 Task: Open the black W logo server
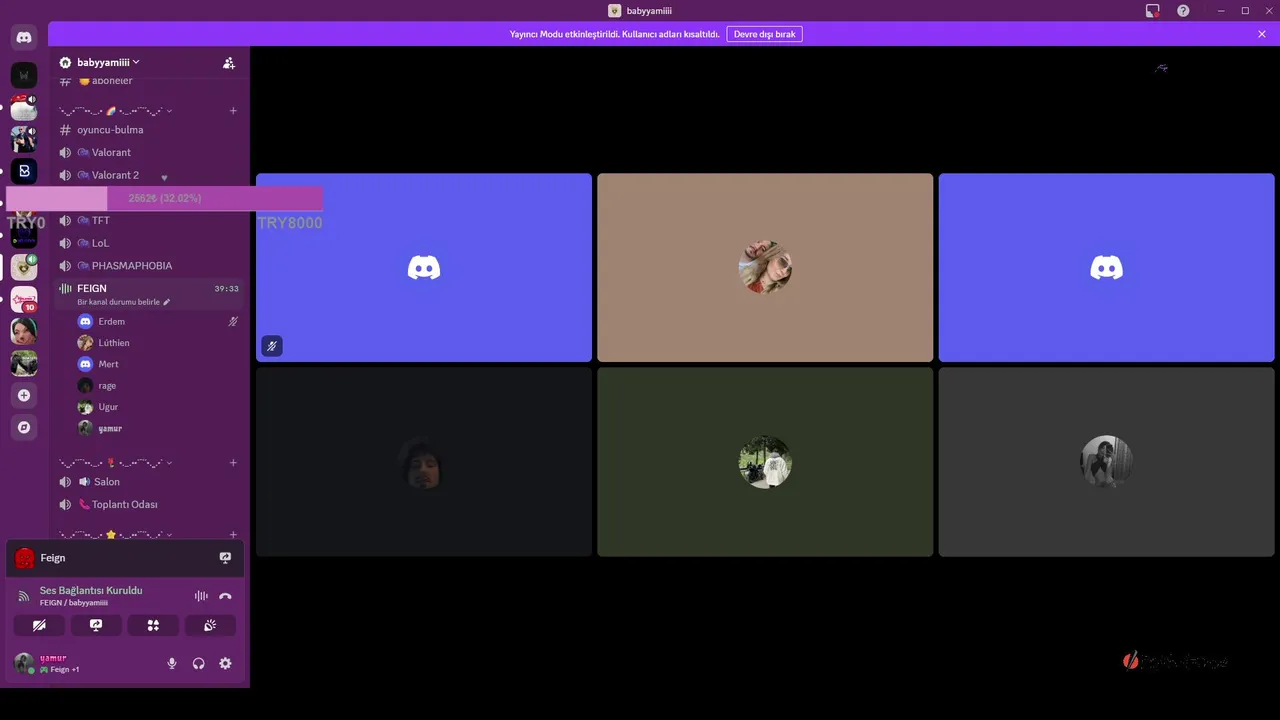point(24,75)
